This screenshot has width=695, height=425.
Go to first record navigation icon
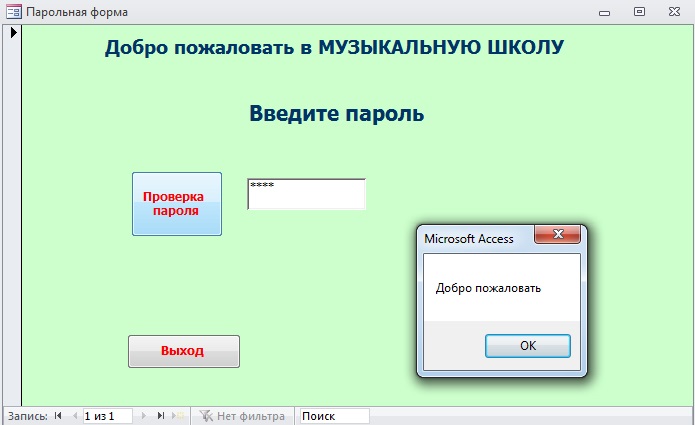(58, 416)
